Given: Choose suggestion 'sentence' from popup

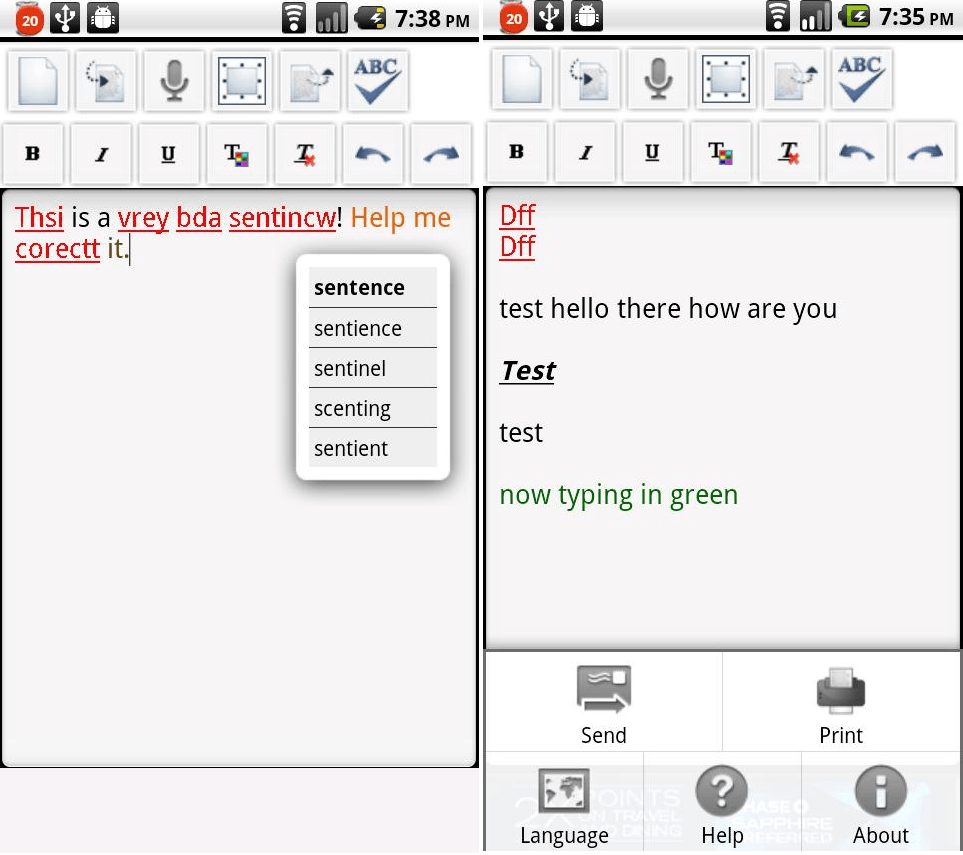Looking at the screenshot, I should [x=373, y=287].
